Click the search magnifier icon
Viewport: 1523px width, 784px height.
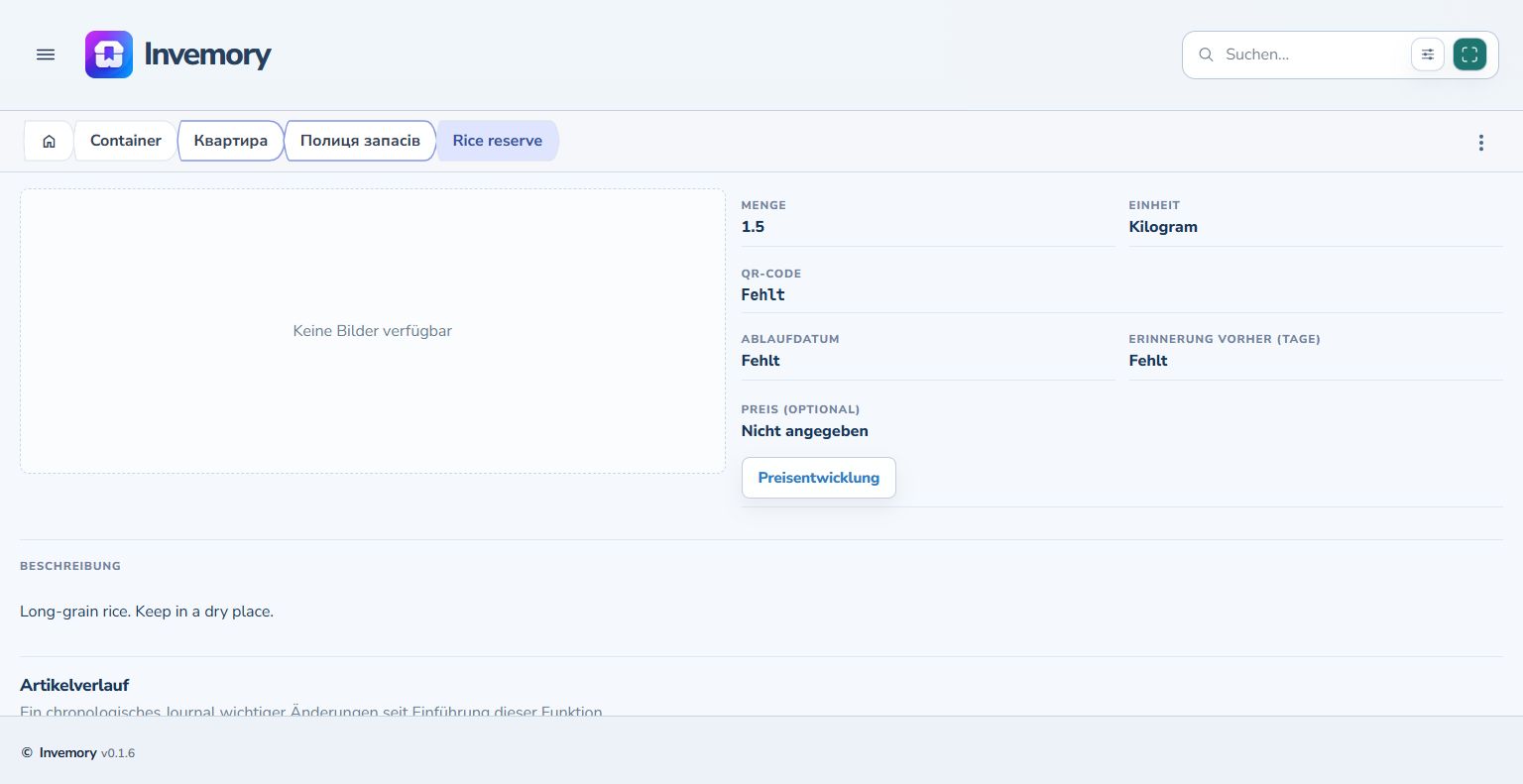(1206, 55)
